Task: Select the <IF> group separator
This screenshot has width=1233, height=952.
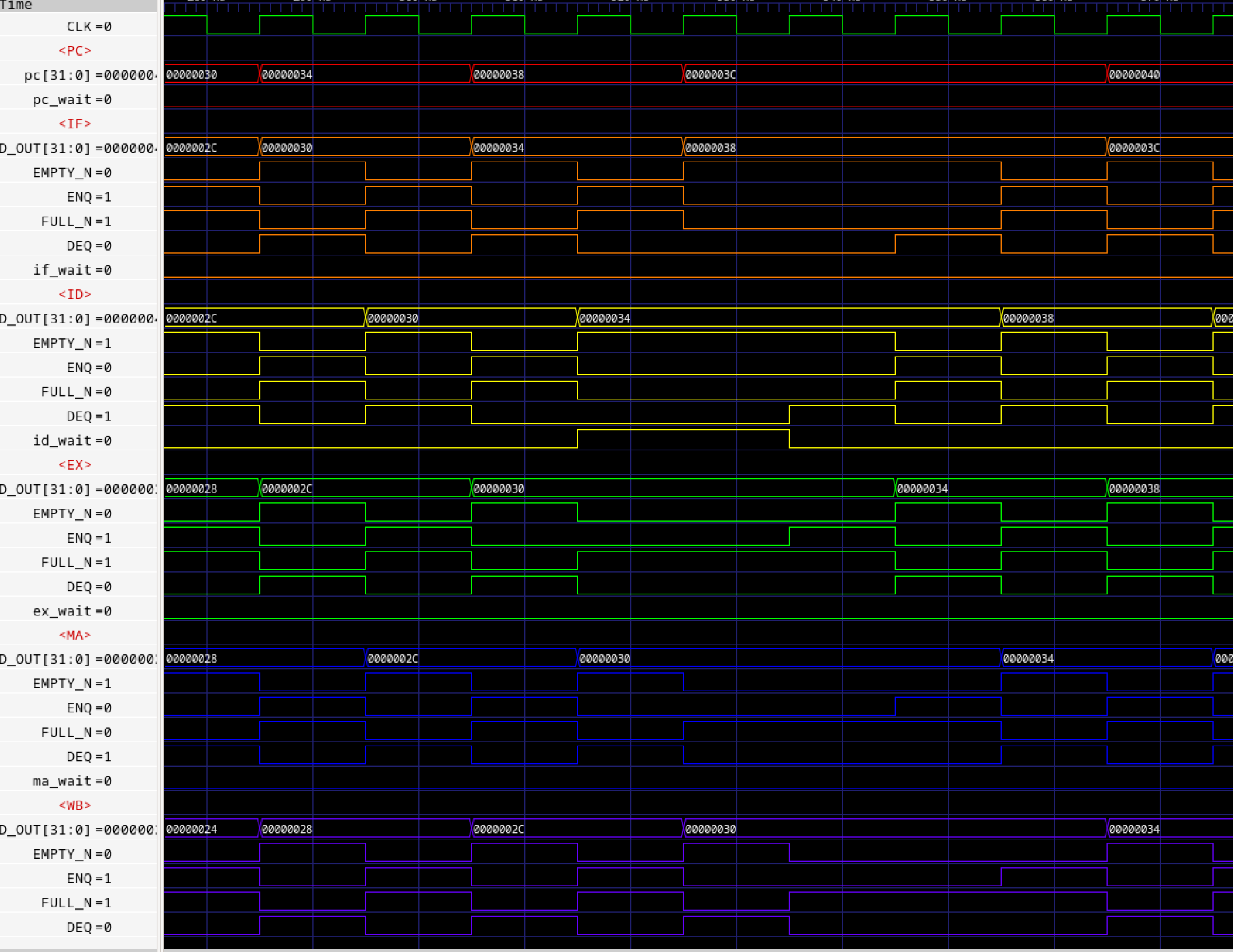Action: [x=74, y=123]
